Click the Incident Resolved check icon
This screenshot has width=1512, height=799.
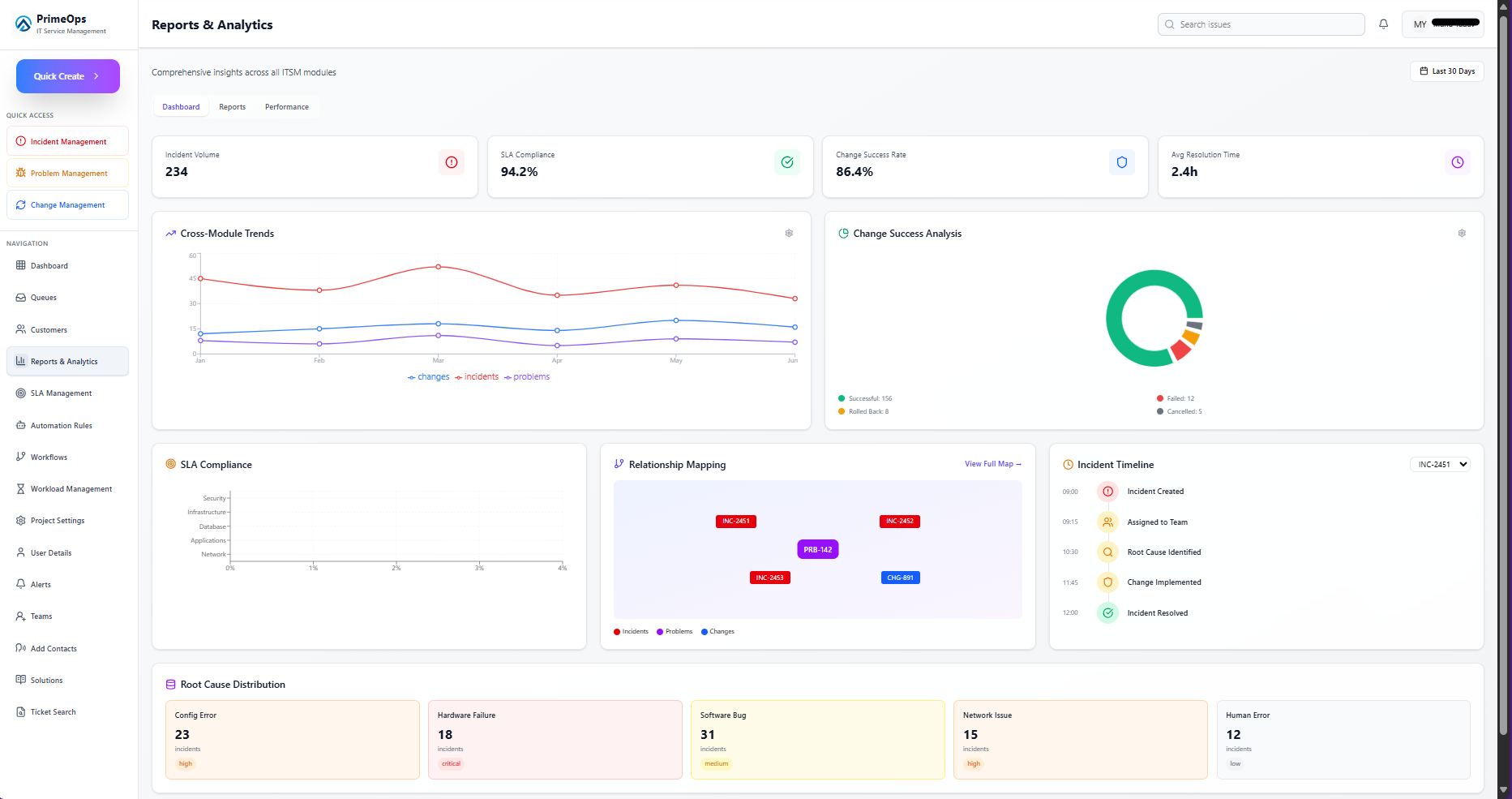(x=1107, y=613)
